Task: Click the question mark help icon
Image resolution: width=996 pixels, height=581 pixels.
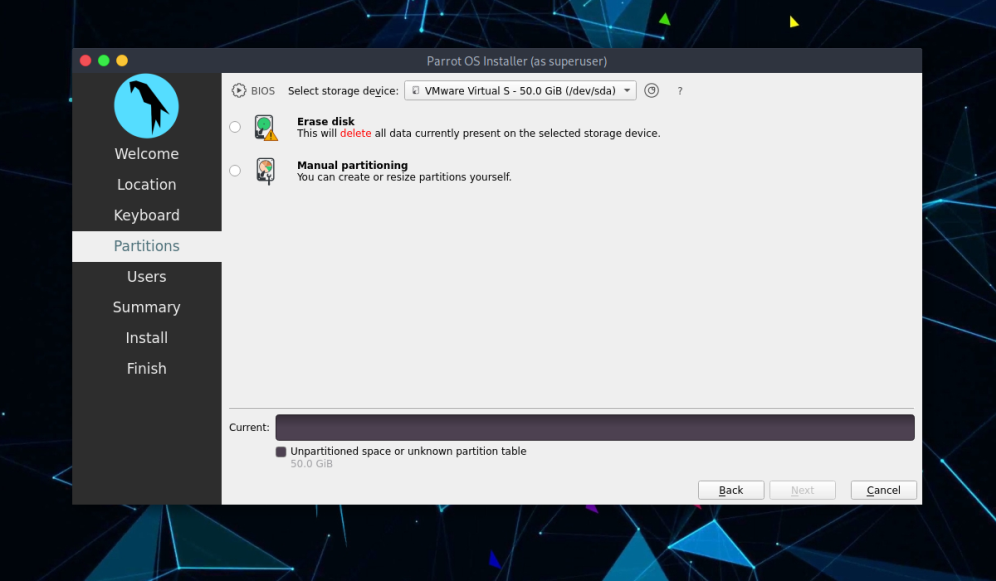Action: pos(680,91)
